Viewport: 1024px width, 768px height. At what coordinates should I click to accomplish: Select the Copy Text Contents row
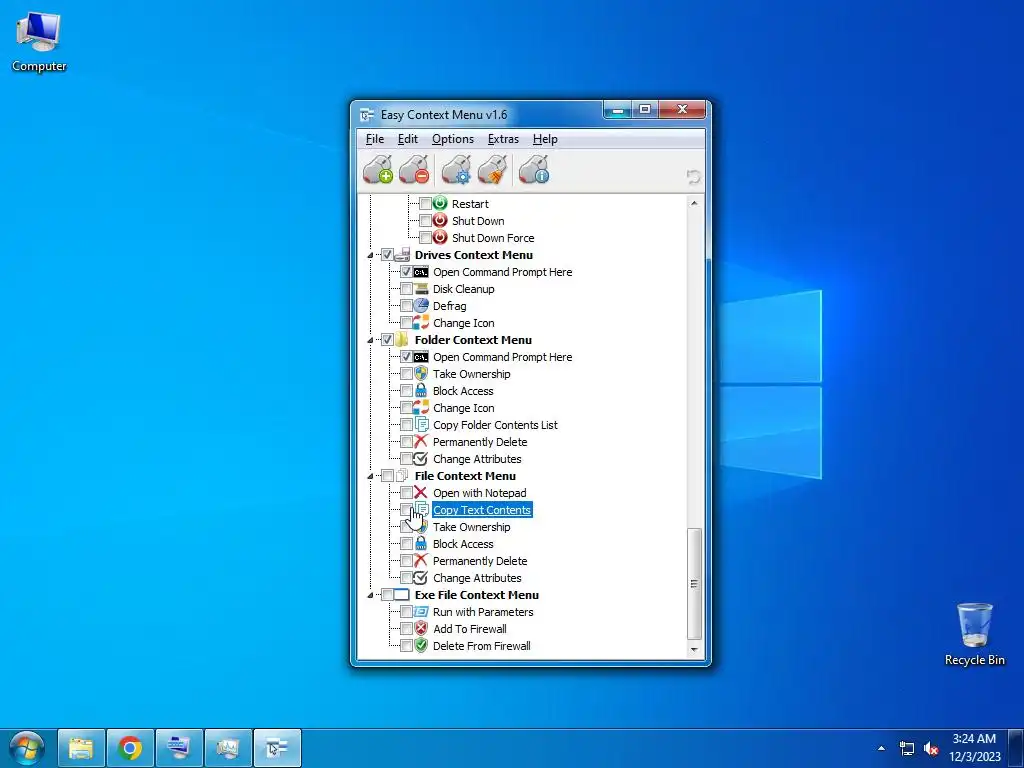tap(482, 509)
